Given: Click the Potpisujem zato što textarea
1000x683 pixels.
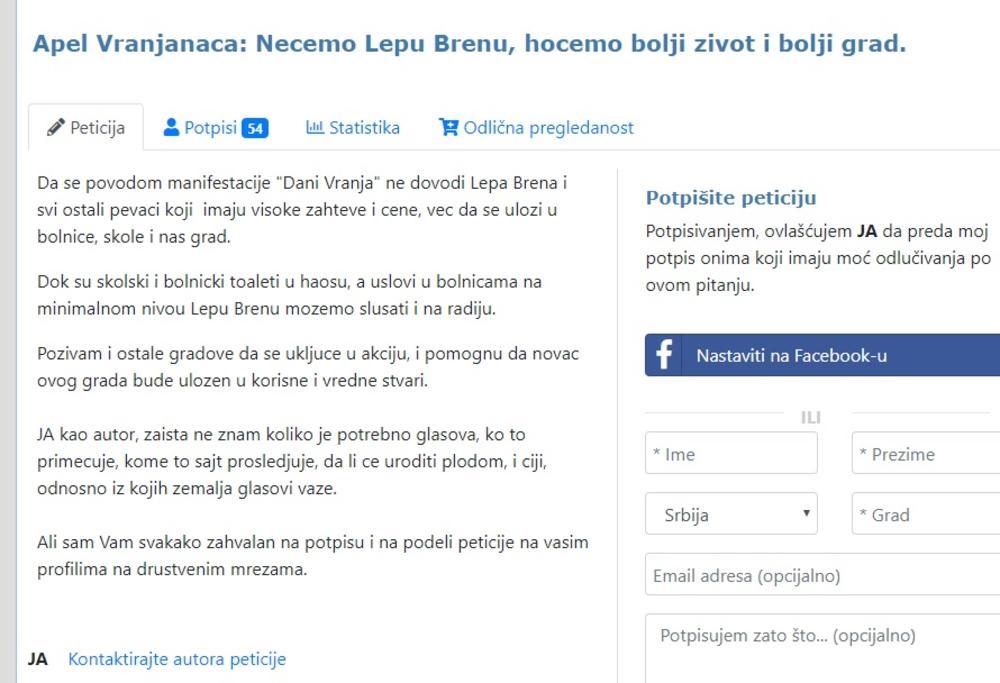Looking at the screenshot, I should coord(822,648).
